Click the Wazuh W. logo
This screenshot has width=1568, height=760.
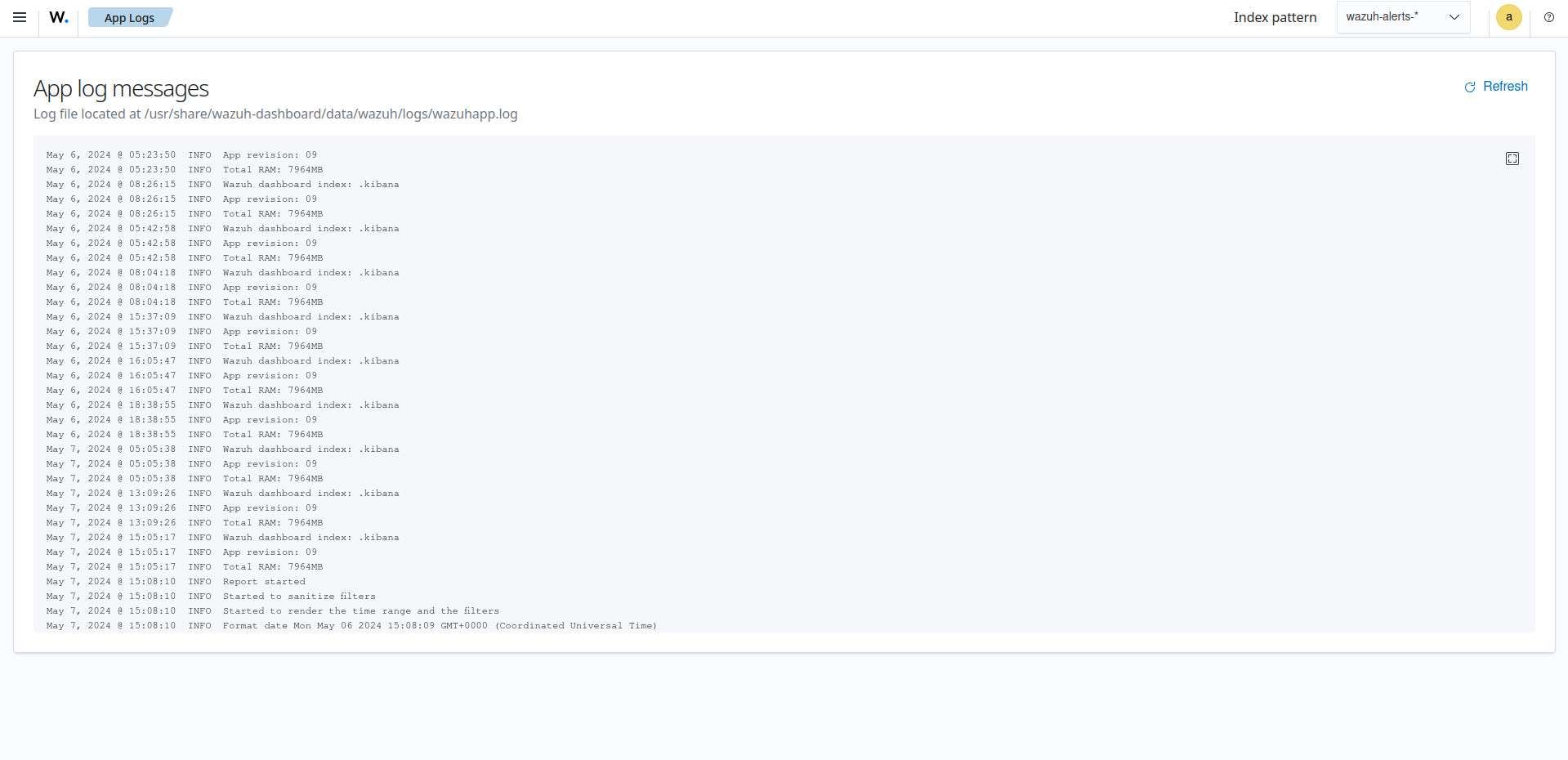pyautogui.click(x=59, y=17)
